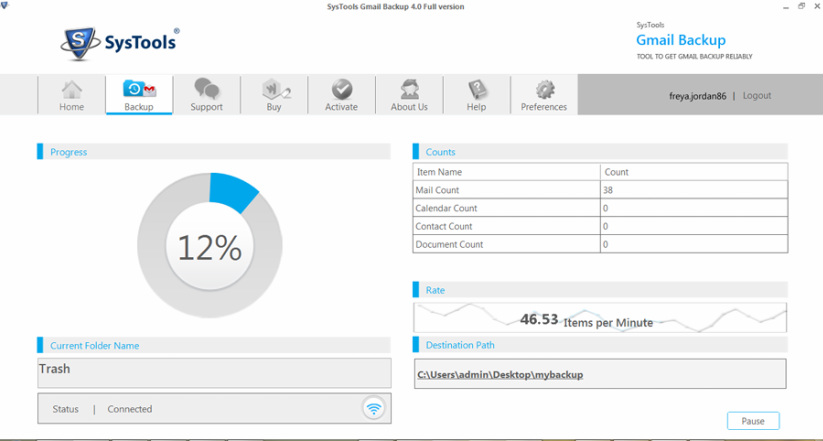Click the Item Name column header
This screenshot has height=441, width=823.
(507, 172)
